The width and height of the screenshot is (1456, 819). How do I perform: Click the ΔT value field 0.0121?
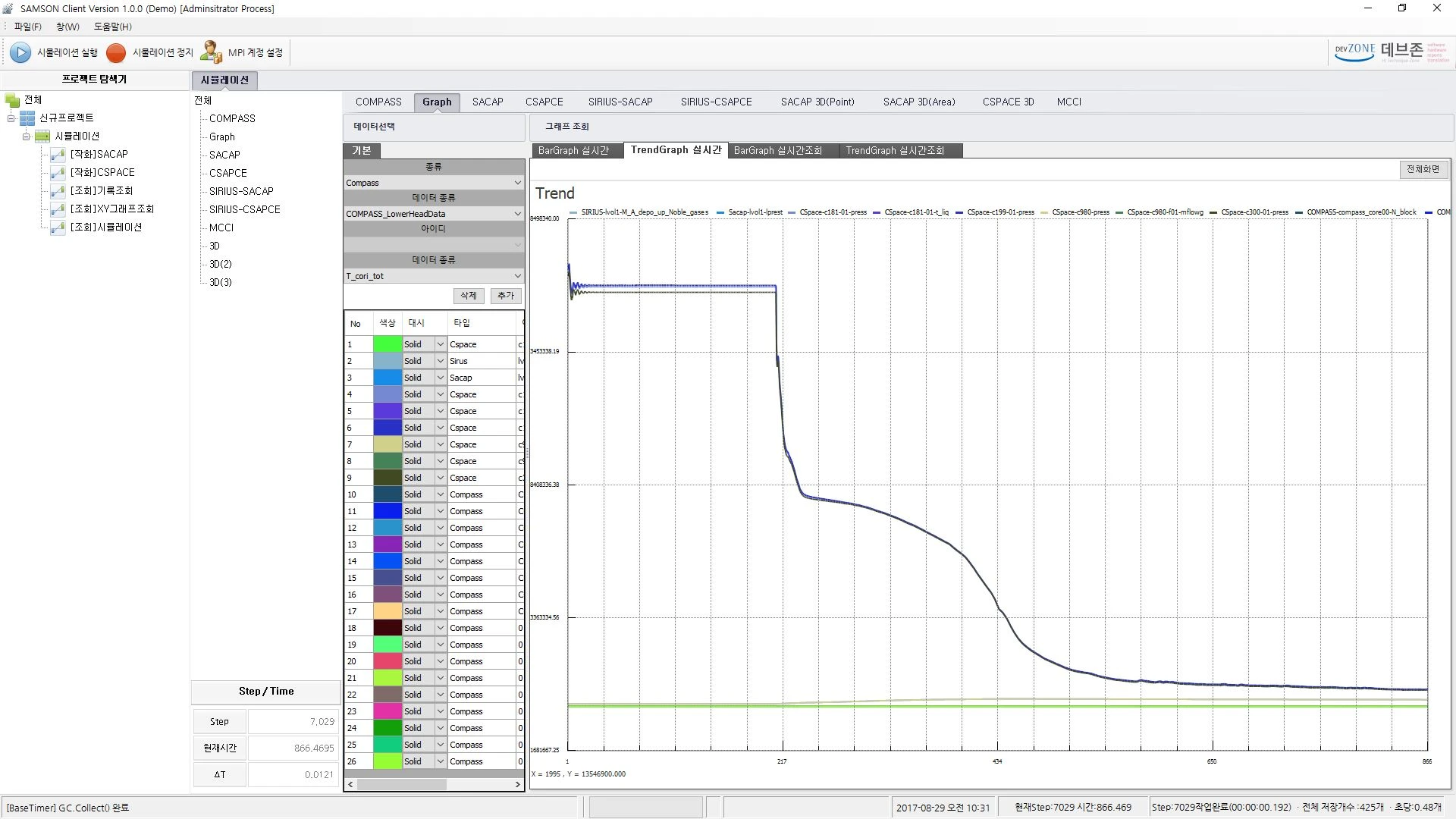(x=293, y=775)
